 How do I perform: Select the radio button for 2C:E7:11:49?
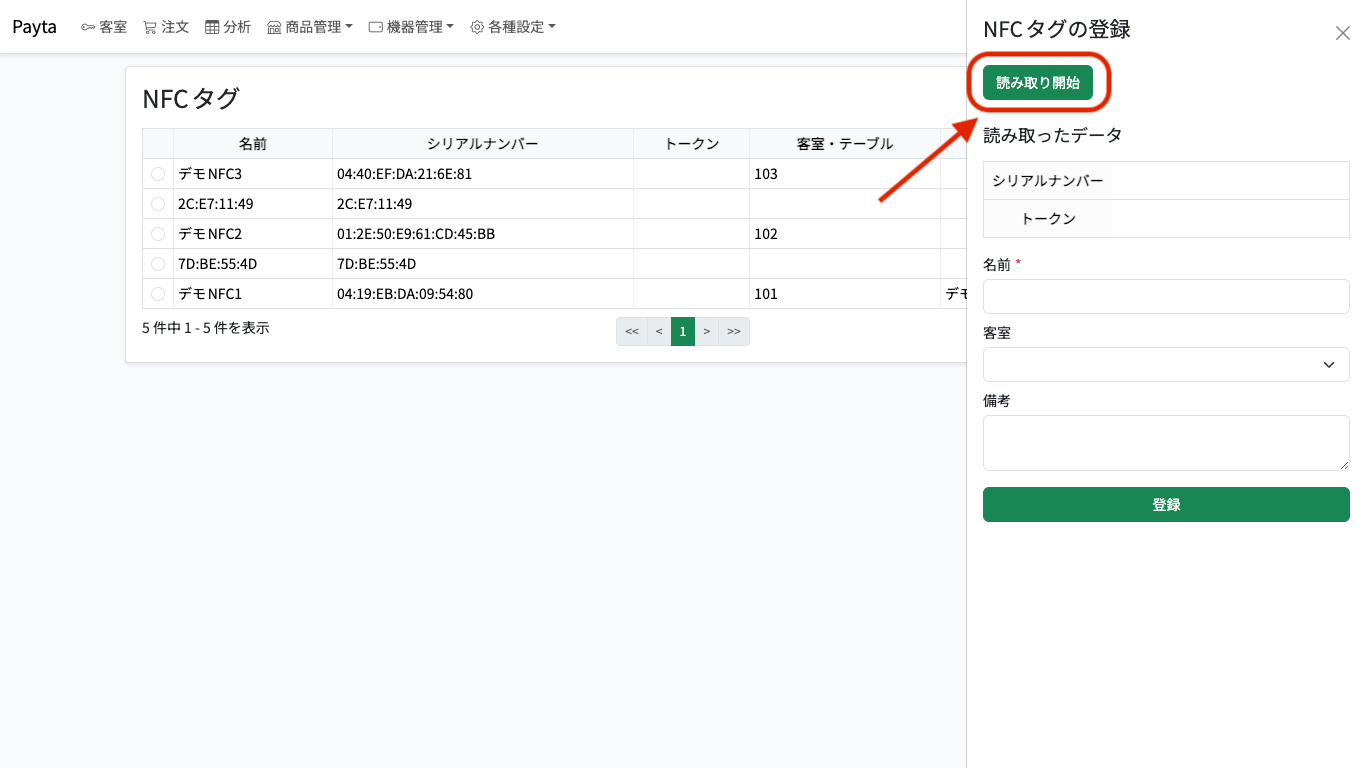(x=158, y=204)
